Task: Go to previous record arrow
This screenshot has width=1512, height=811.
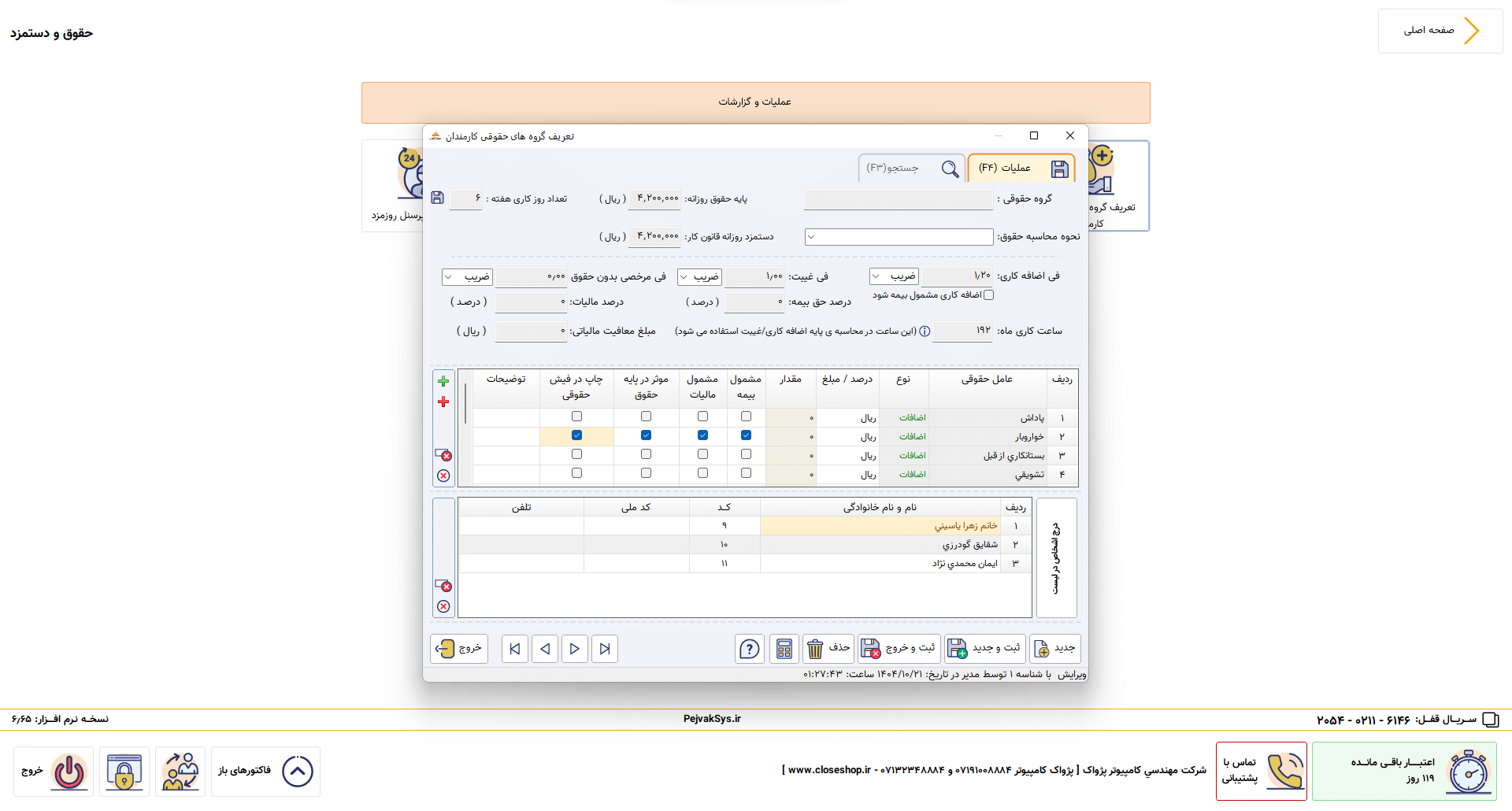Action: [x=545, y=649]
